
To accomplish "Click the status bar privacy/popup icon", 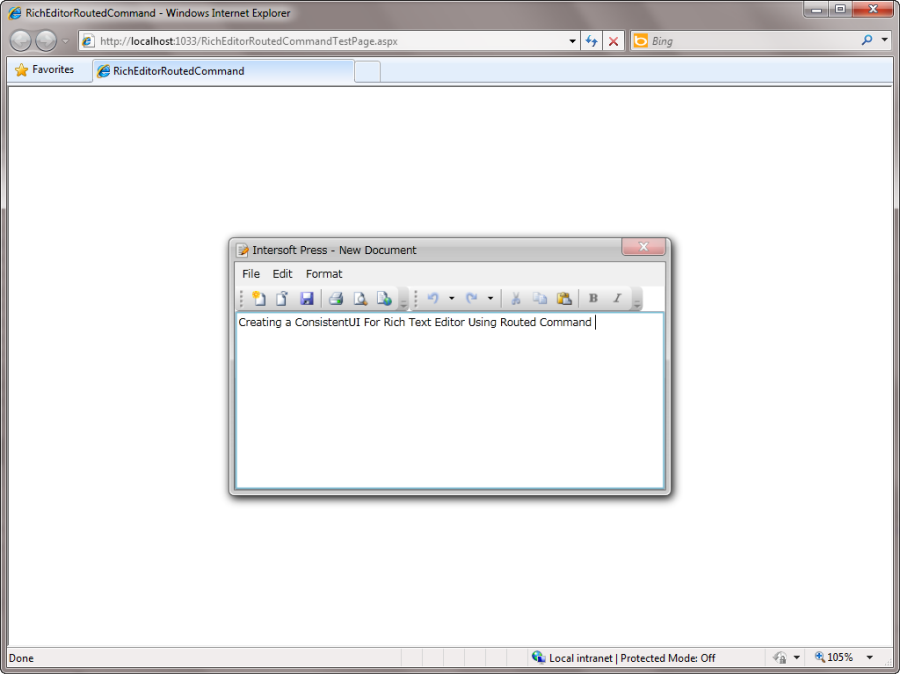I will tap(779, 658).
